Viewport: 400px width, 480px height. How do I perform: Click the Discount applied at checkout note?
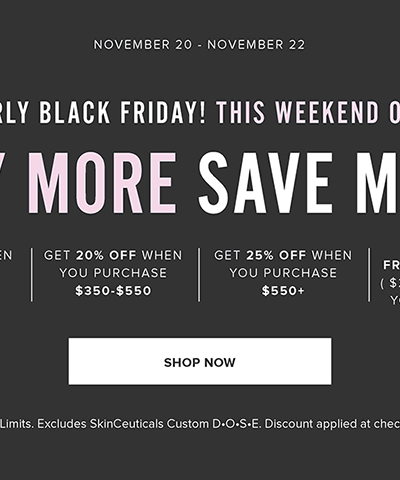(332, 424)
